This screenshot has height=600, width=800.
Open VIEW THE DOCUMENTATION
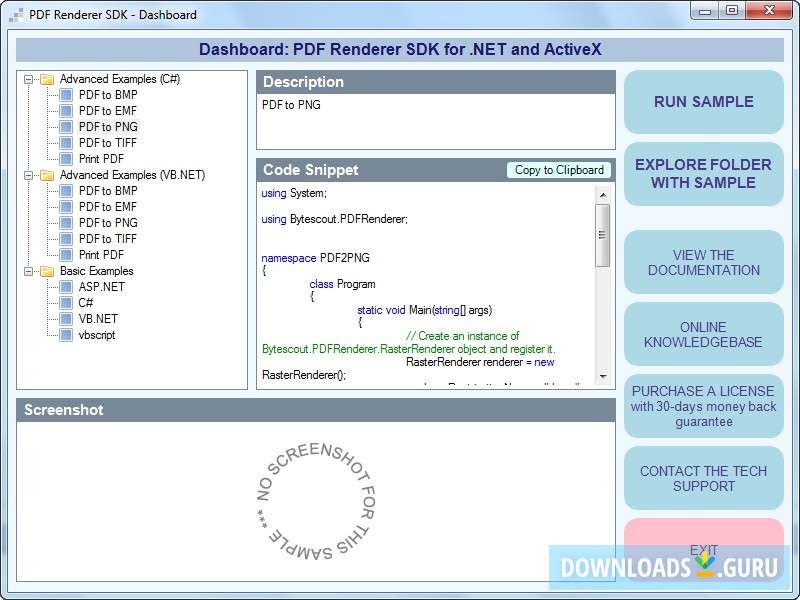(704, 262)
